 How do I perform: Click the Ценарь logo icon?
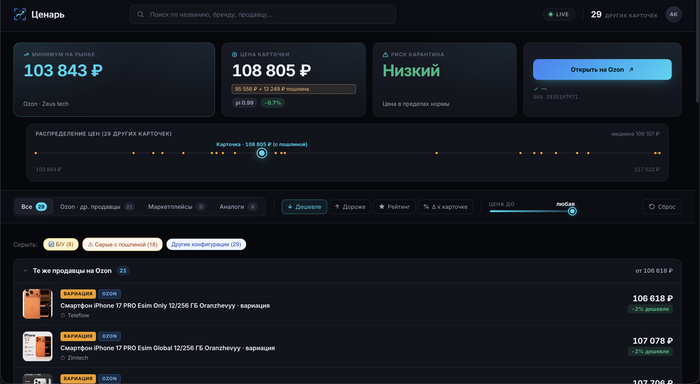pos(20,14)
